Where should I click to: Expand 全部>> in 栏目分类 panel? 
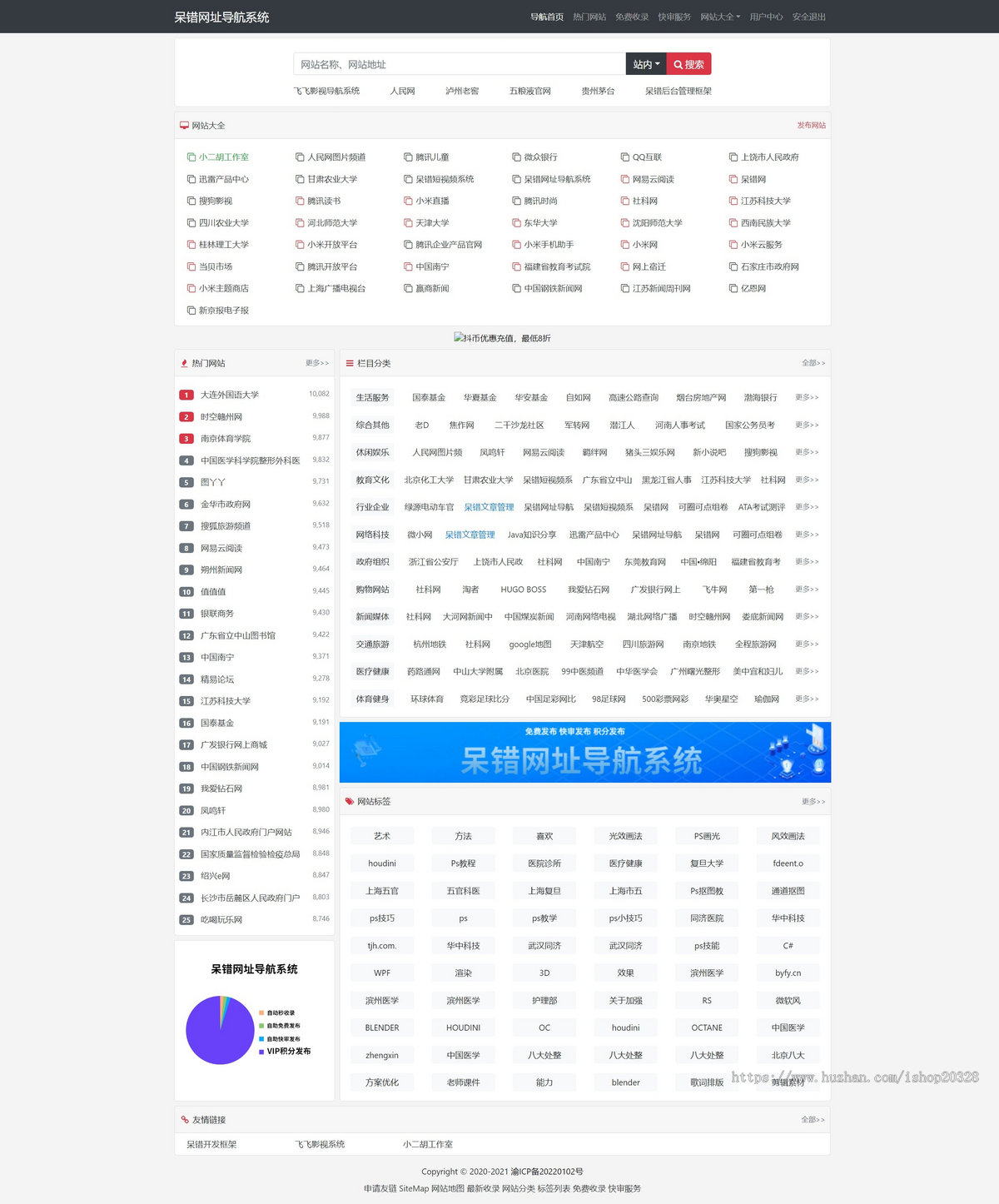813,363
